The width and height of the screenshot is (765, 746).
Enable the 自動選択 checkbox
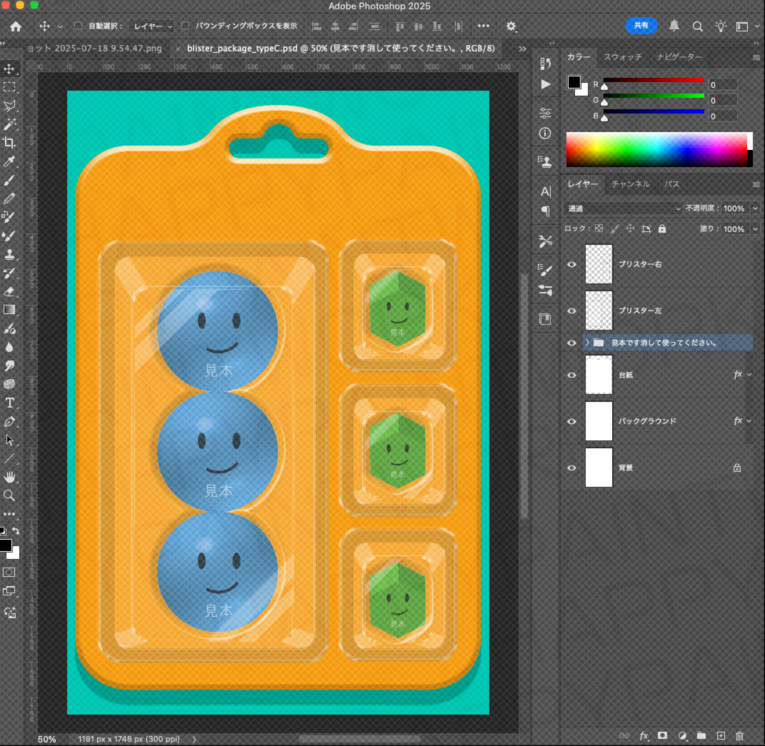click(x=79, y=26)
